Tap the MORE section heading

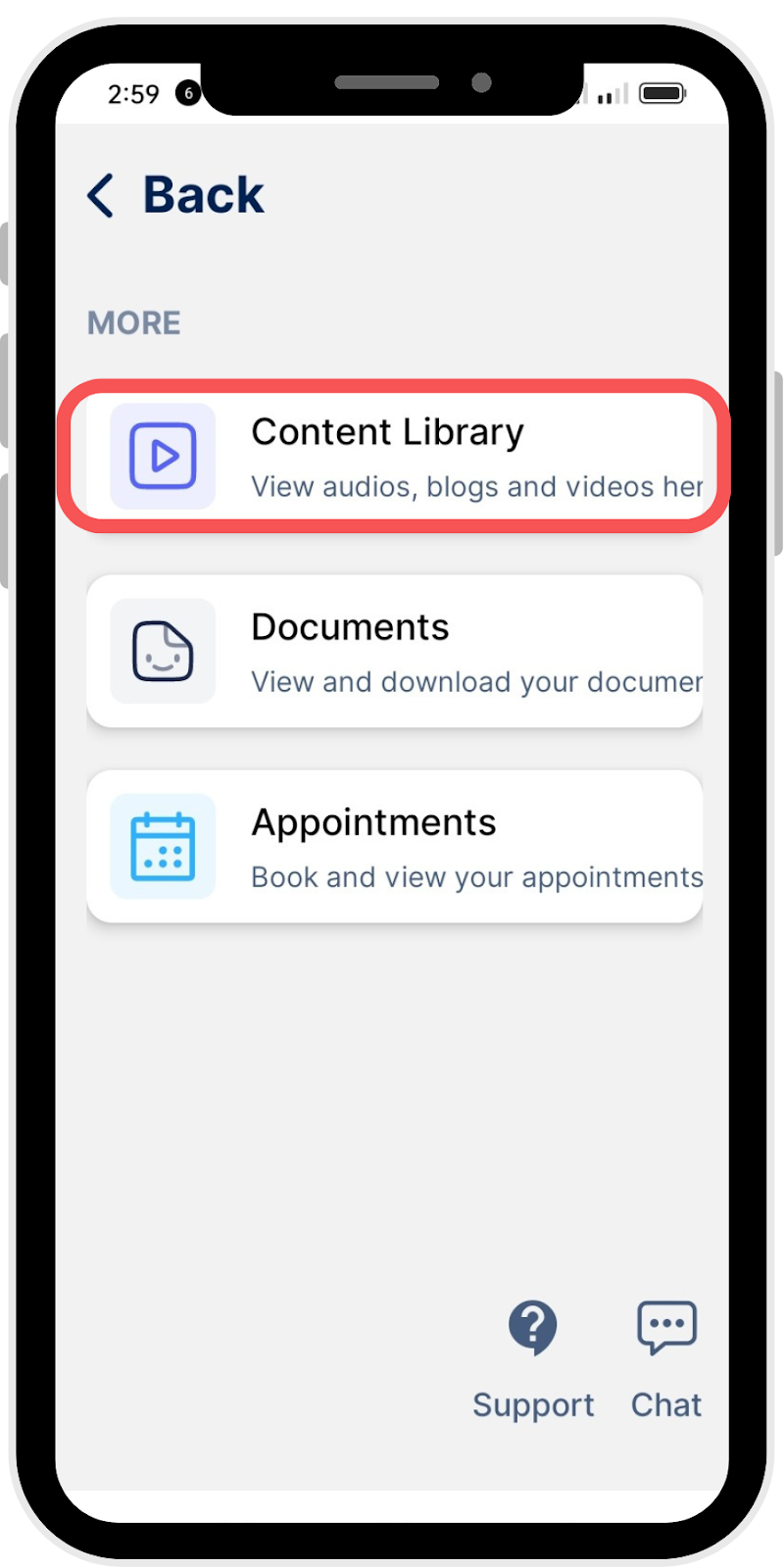[x=134, y=322]
